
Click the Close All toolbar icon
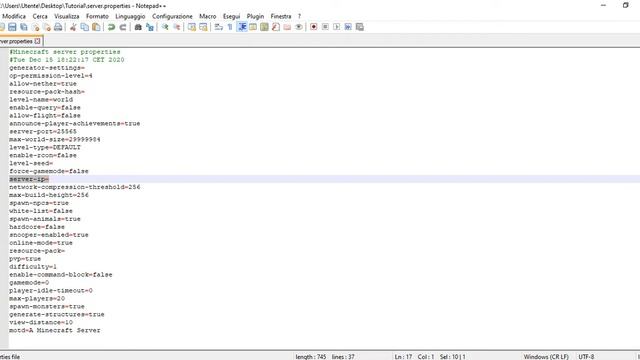(x=47, y=27)
